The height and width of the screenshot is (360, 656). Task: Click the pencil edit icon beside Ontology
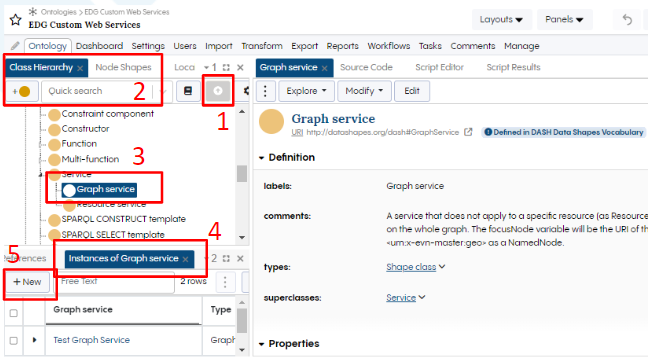tap(15, 46)
